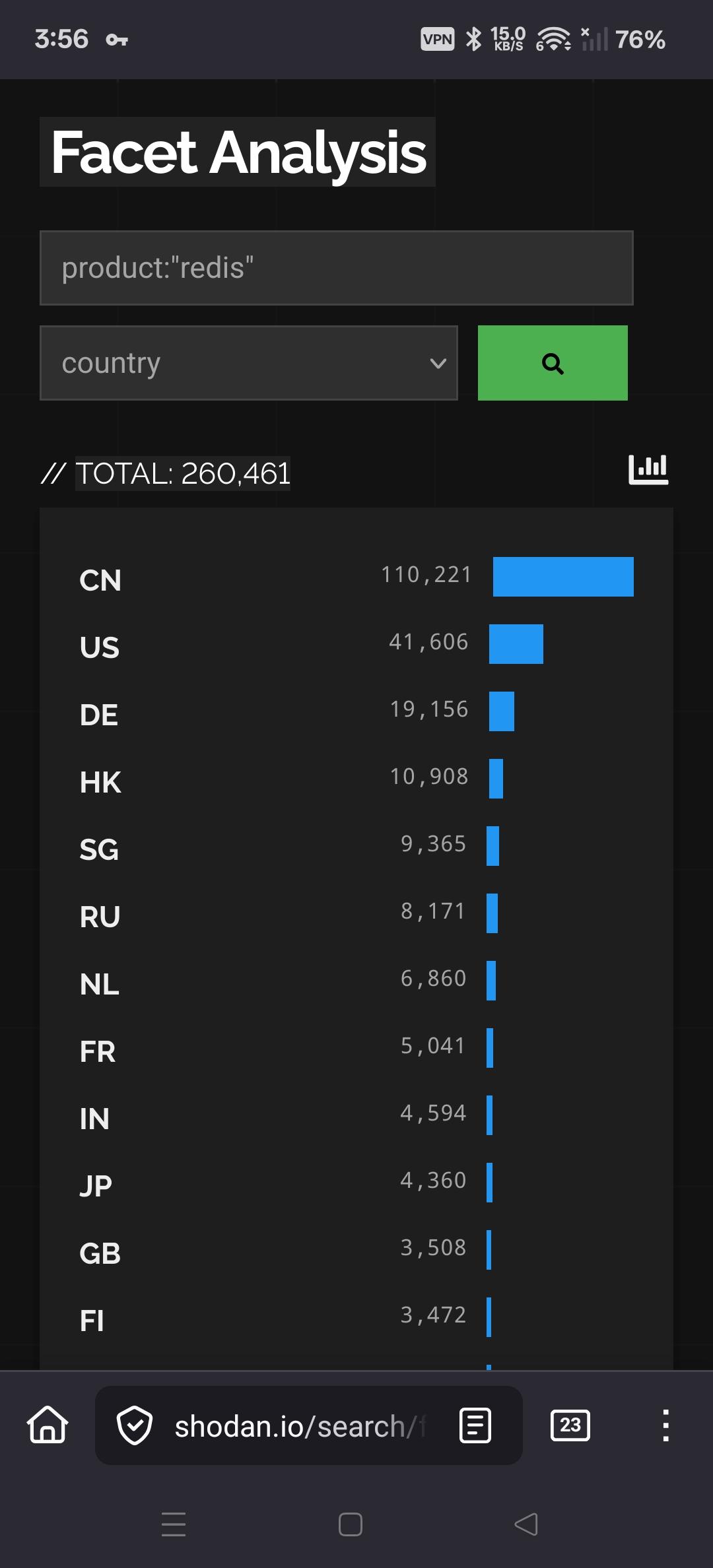Viewport: 713px width, 1568px height.
Task: Click the Facet Analysis heading
Action: pos(238,152)
